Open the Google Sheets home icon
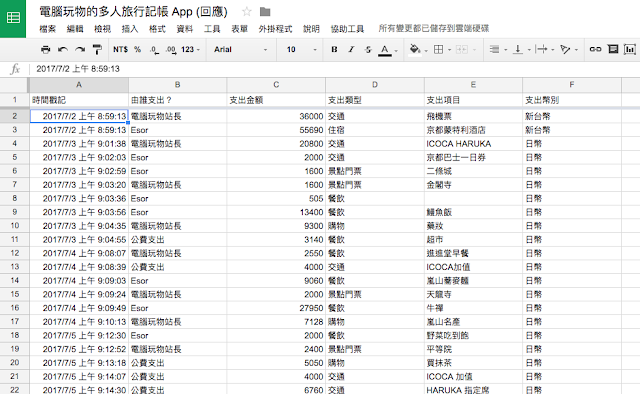Viewport: 640px width, 394px height. (x=13, y=18)
